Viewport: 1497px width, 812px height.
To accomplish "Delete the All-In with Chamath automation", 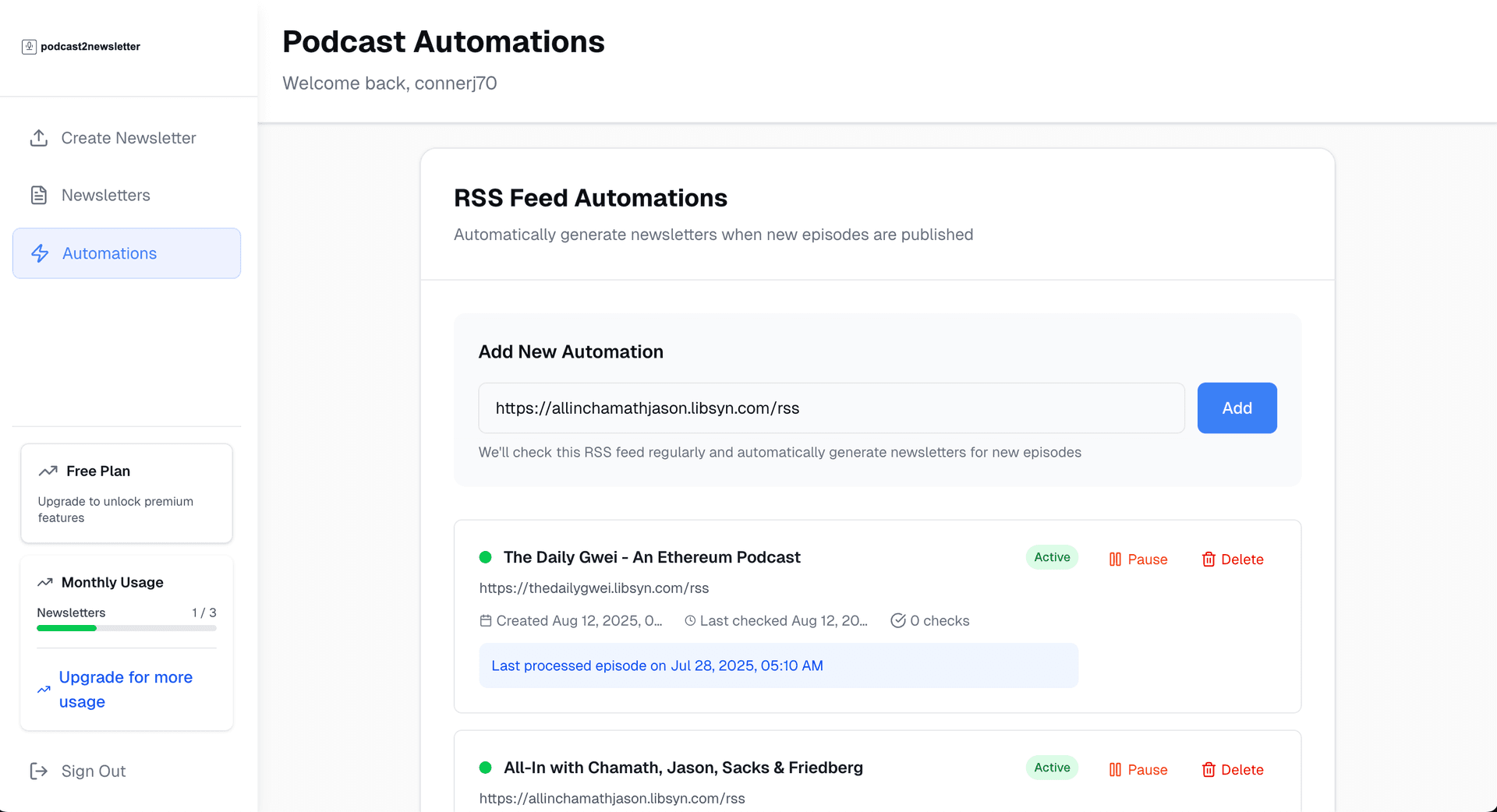I will pos(1233,770).
